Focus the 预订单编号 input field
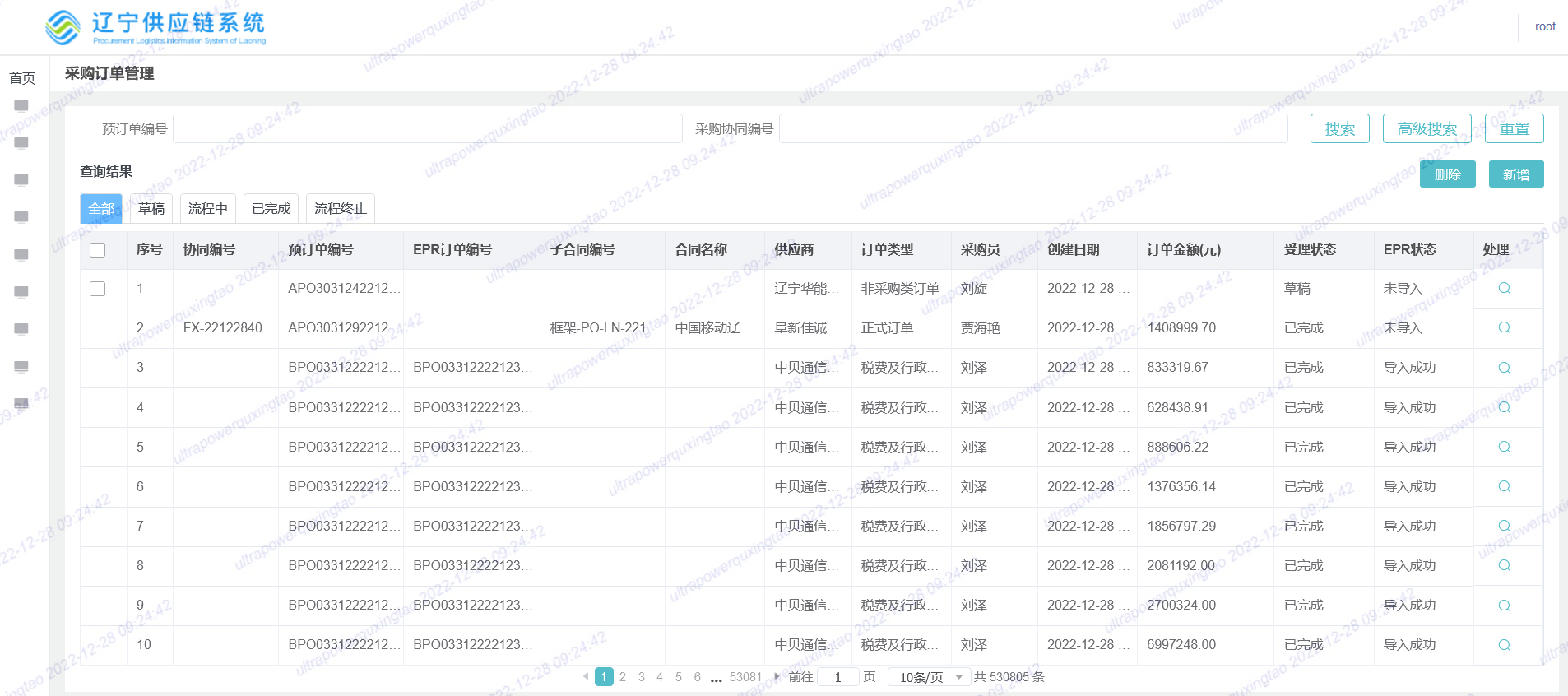 [428, 128]
